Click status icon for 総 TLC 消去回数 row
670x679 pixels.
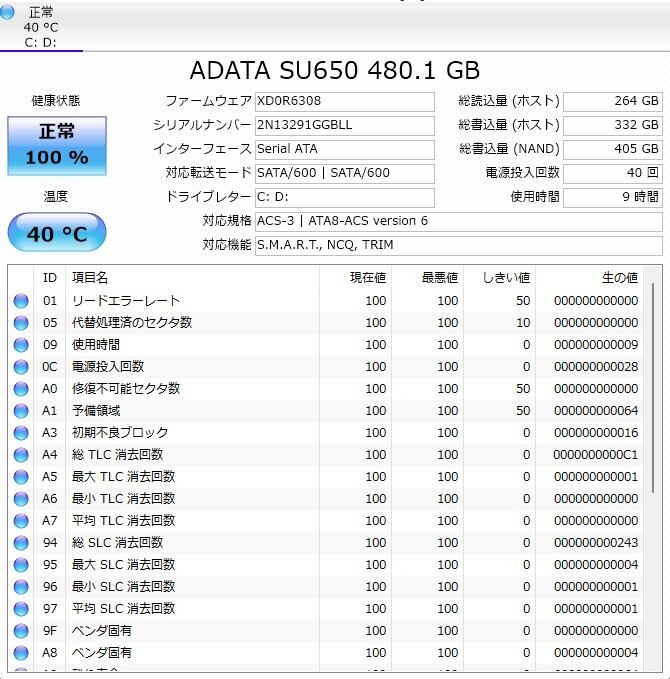[21, 455]
